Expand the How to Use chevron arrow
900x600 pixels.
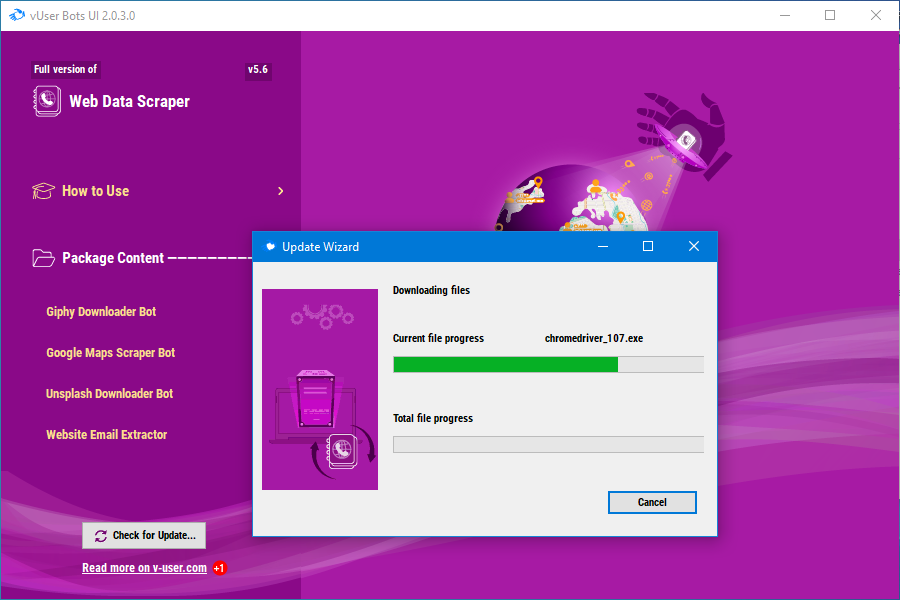pyautogui.click(x=280, y=191)
